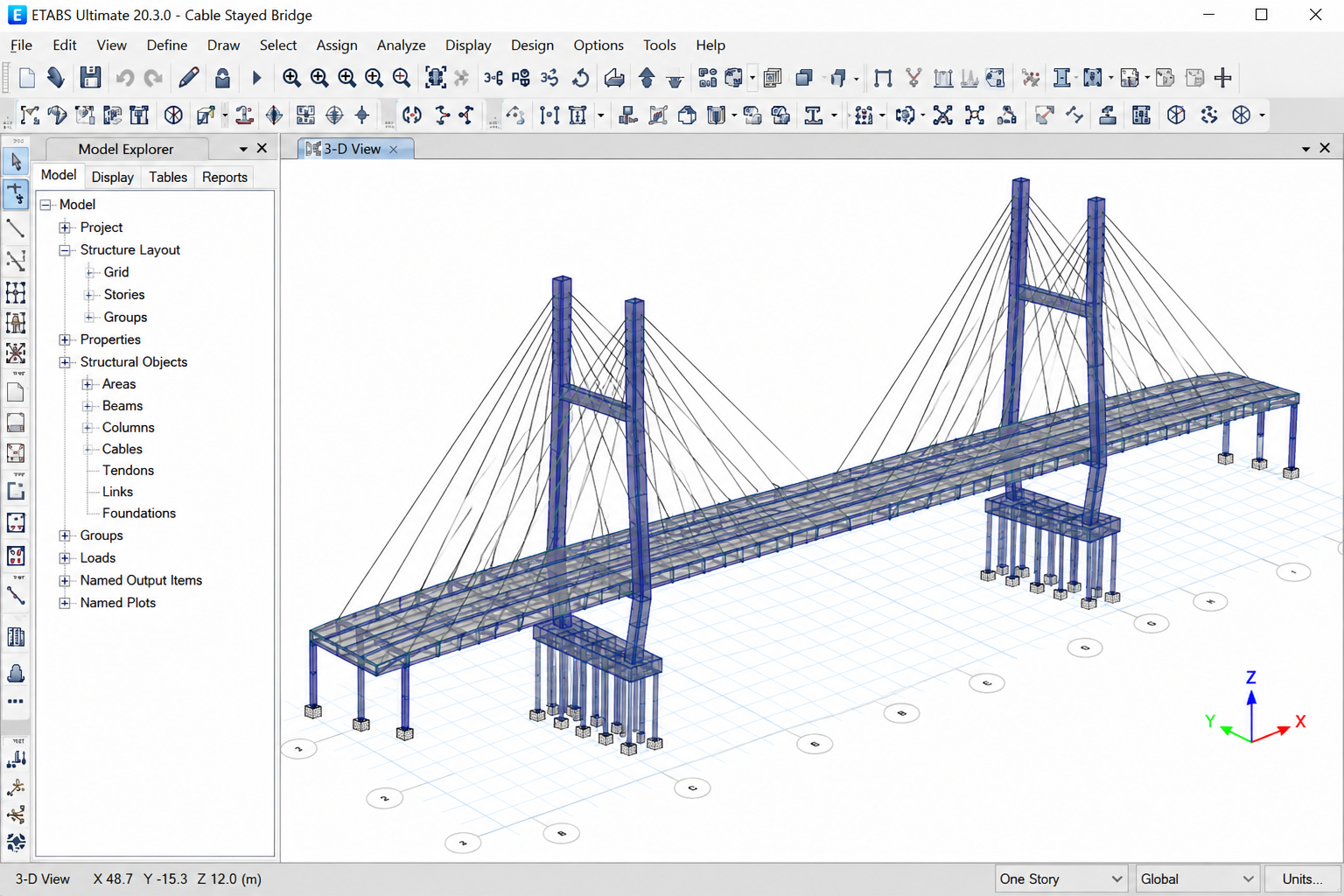Select the draw line tool in the side toolbar
This screenshot has width=1344, height=896.
(16, 228)
